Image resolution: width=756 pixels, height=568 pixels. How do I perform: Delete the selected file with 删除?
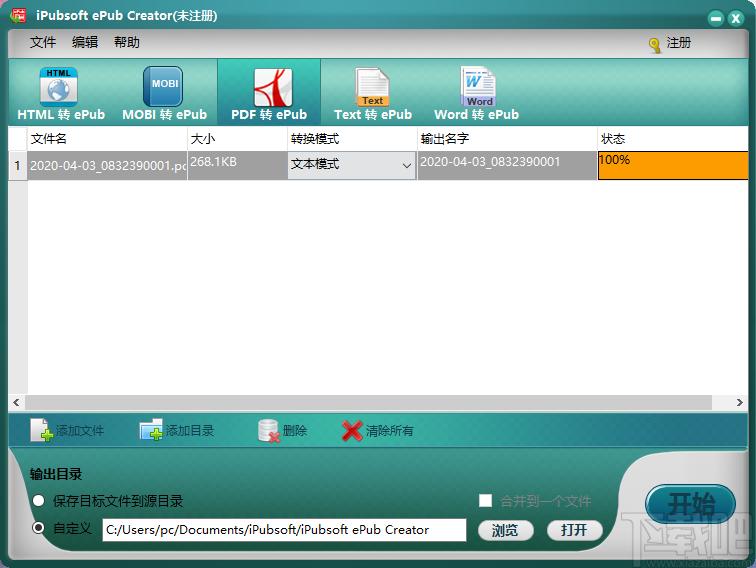point(268,431)
